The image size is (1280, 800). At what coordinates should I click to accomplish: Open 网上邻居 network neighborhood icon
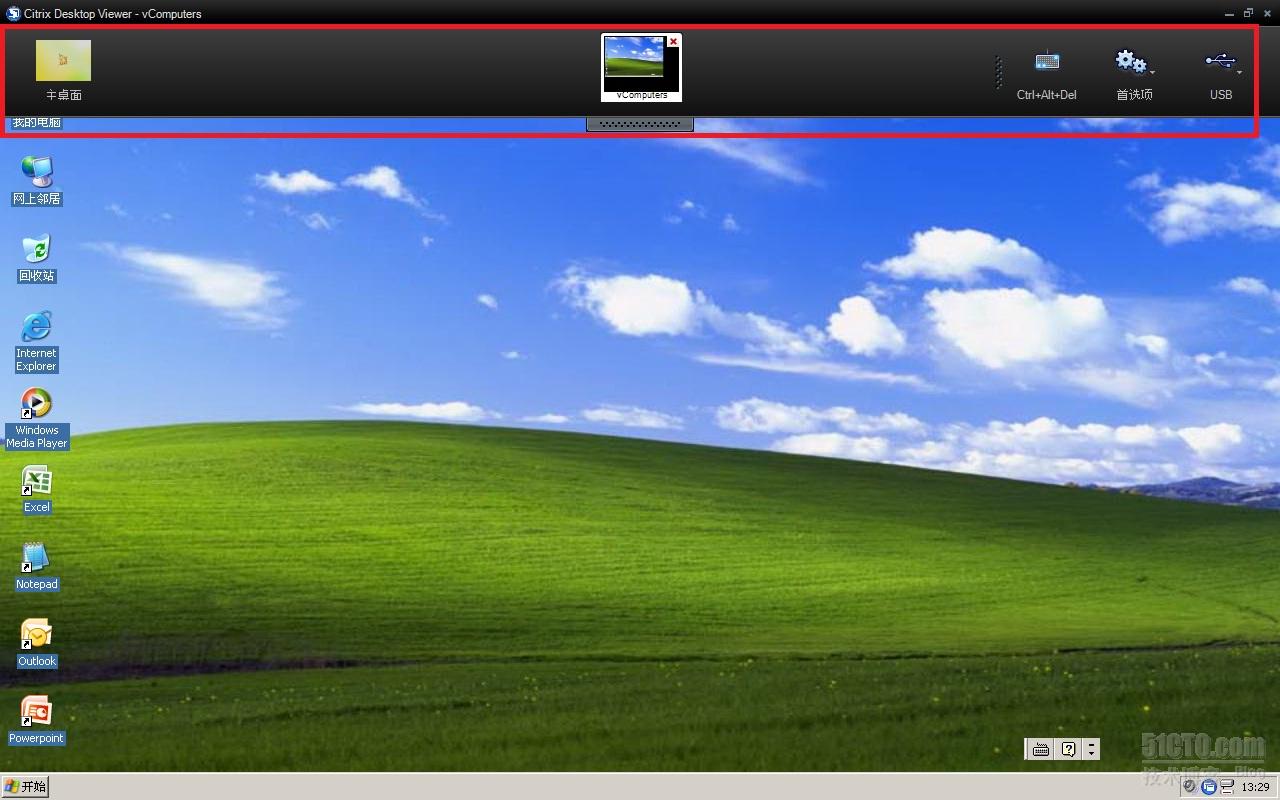pyautogui.click(x=37, y=181)
